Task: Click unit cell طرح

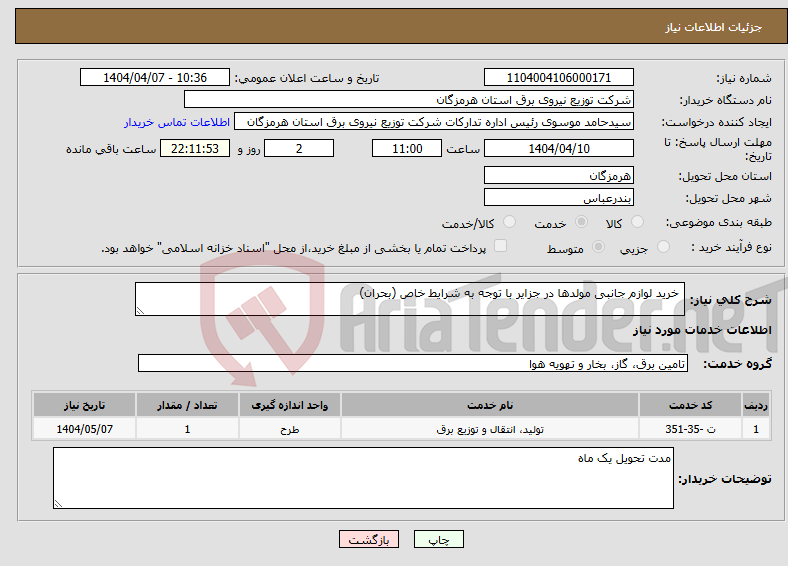Action: (289, 429)
